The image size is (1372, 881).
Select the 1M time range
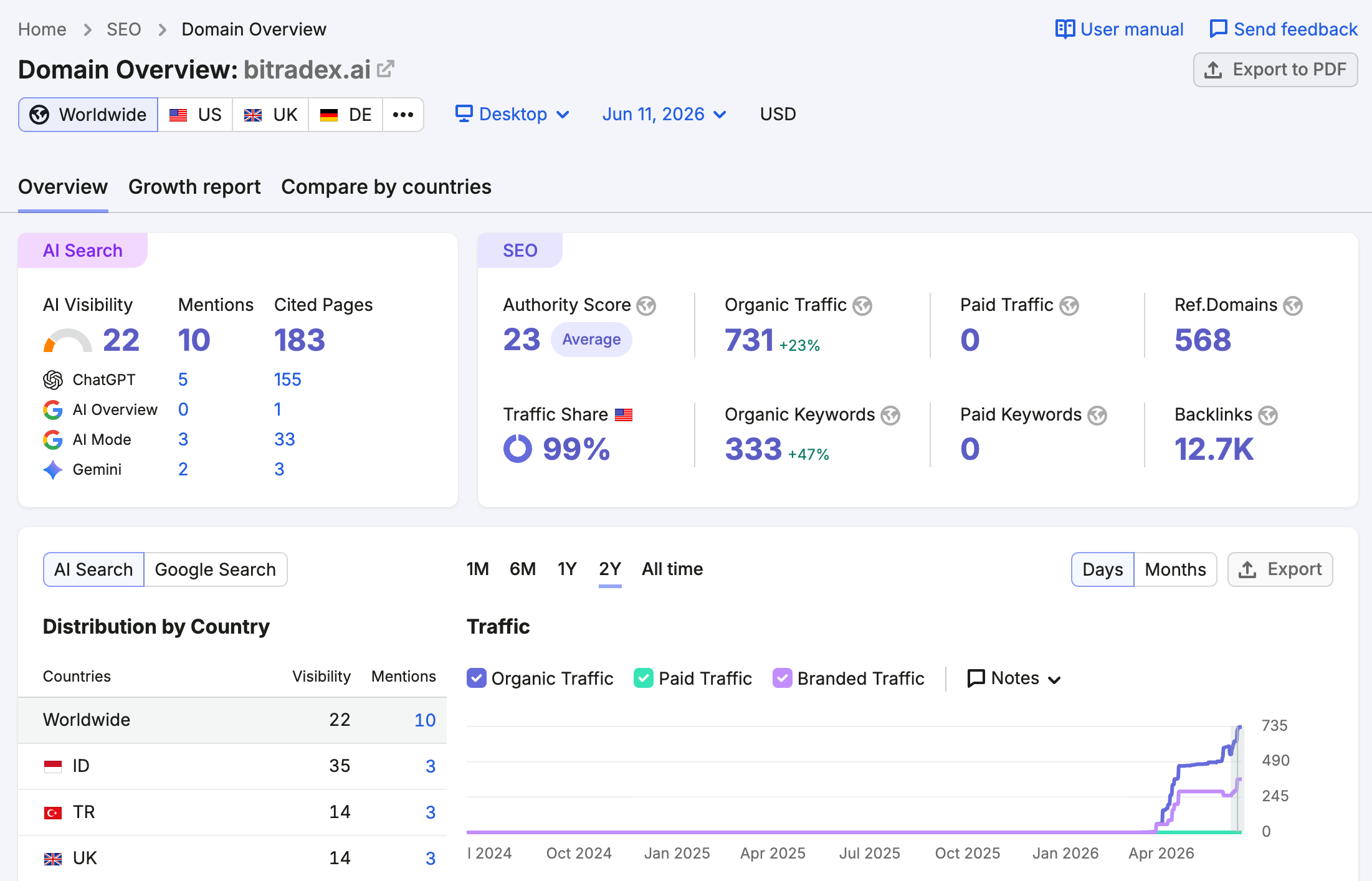click(x=478, y=569)
